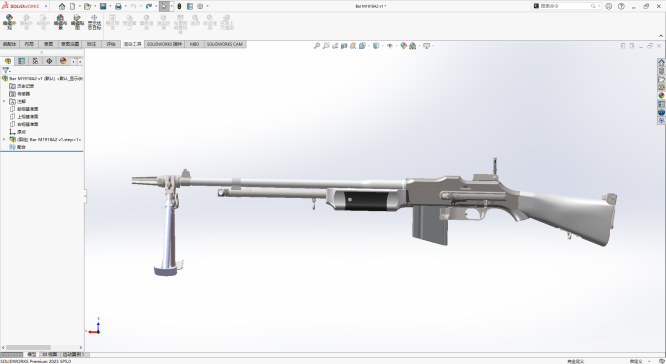Click the Help question mark icon

(x=621, y=6)
